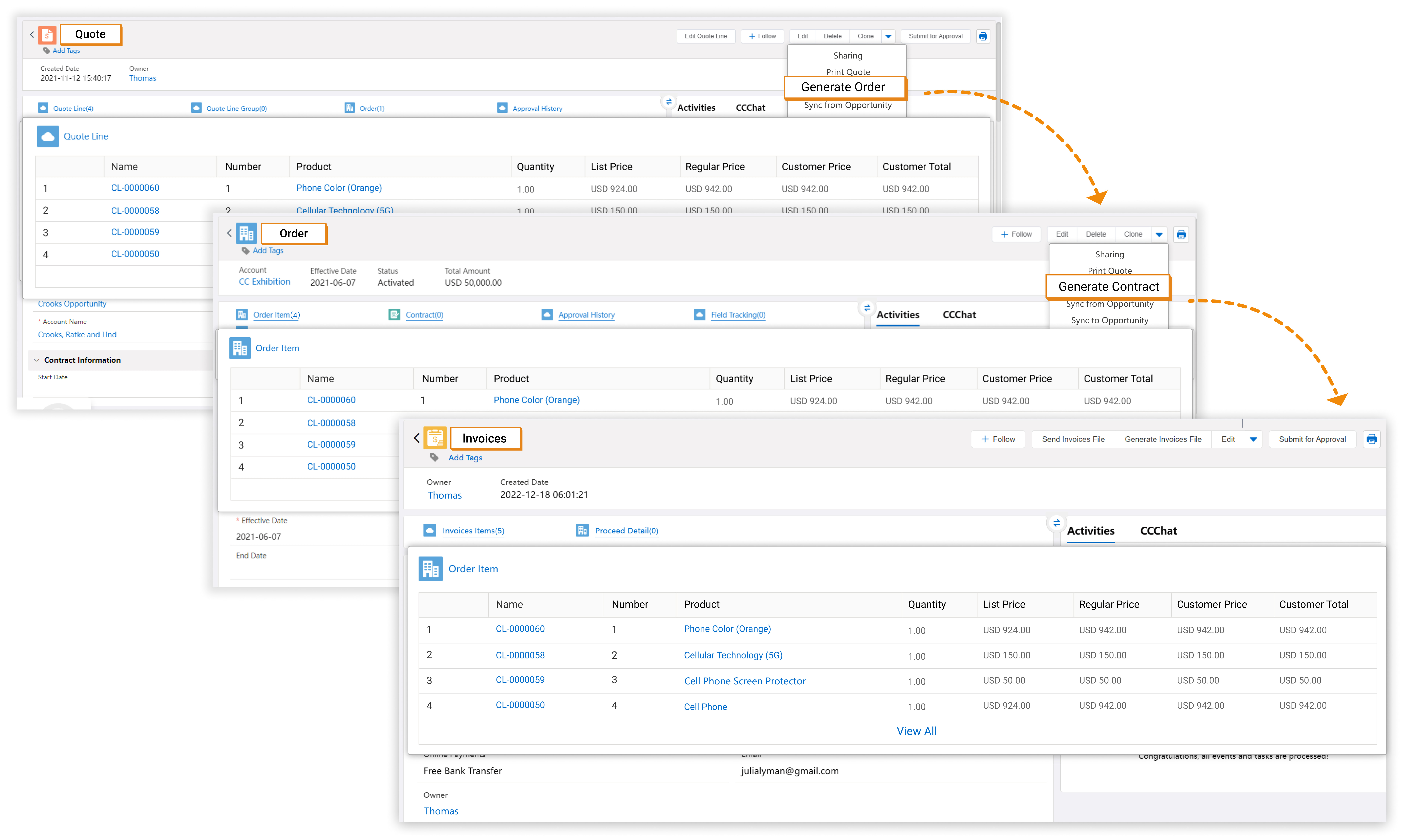Open the dropdown arrow next to Quote Clone
The width and height of the screenshot is (1401, 840).
(x=888, y=36)
